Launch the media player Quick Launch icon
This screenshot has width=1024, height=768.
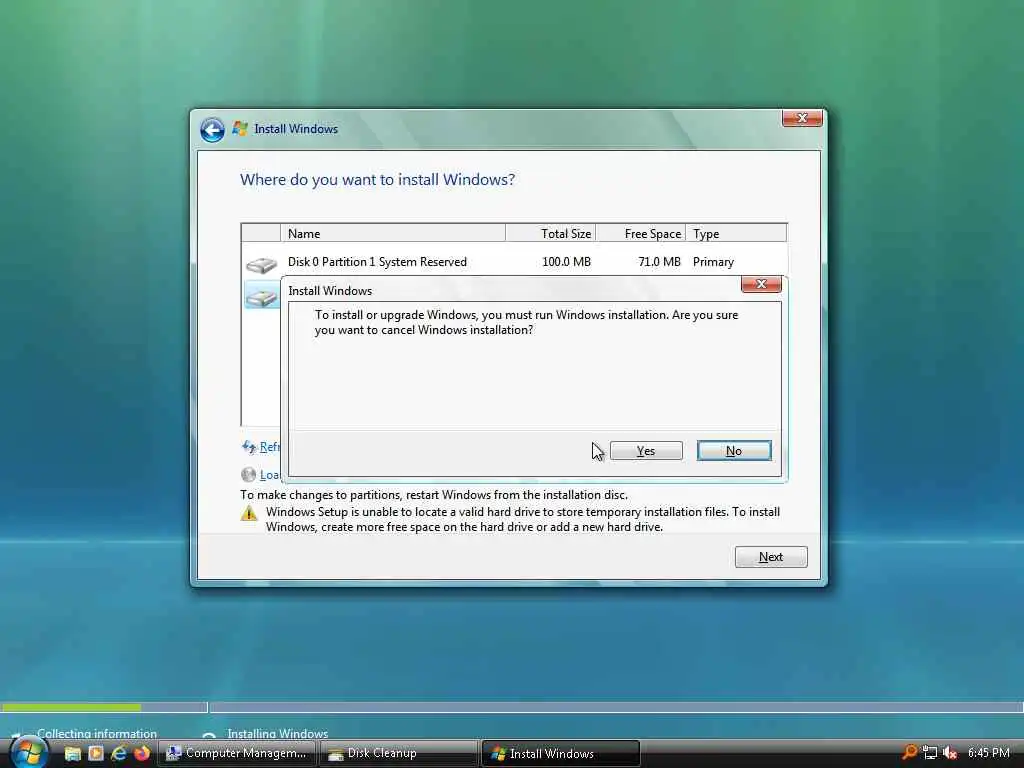[x=96, y=753]
